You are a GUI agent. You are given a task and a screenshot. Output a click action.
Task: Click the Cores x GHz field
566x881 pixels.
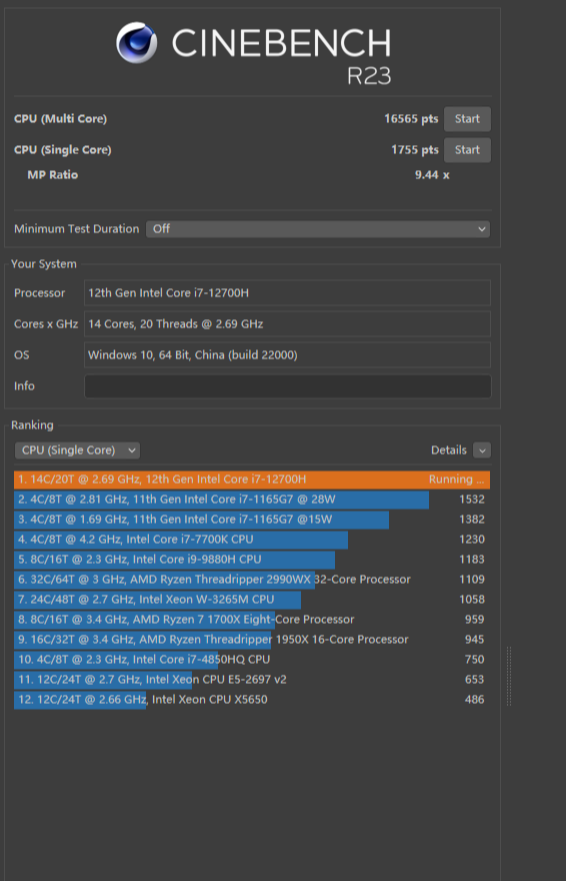(287, 324)
